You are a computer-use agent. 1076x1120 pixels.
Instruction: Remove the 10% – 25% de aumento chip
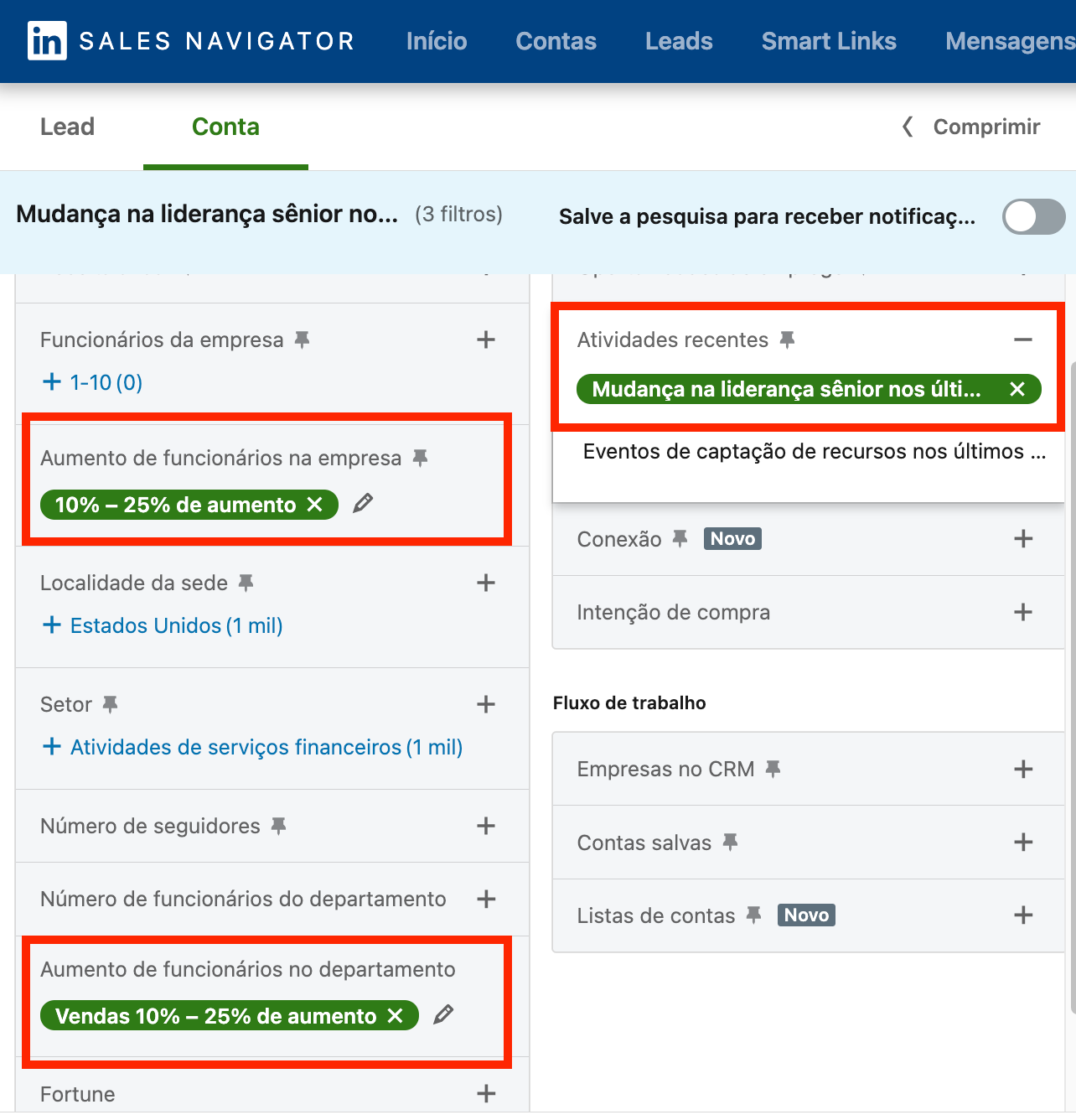tap(314, 505)
